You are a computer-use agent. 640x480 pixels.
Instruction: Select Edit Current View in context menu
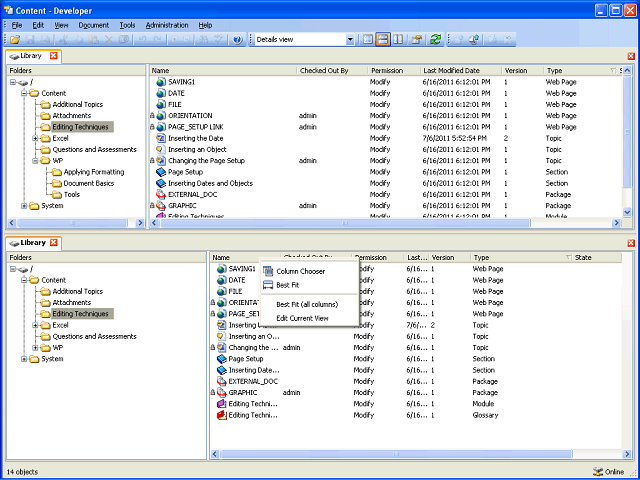(x=309, y=318)
